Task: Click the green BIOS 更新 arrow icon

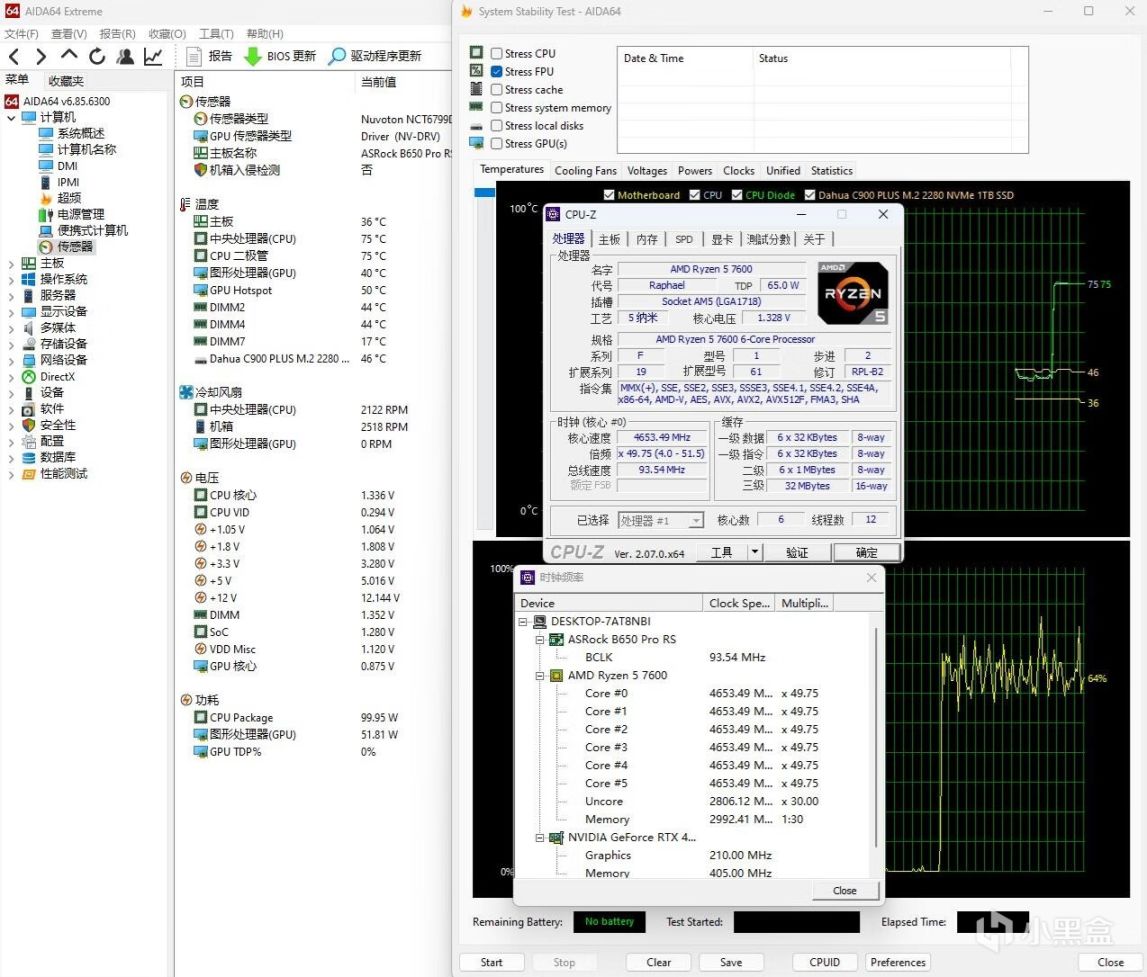Action: pos(252,57)
